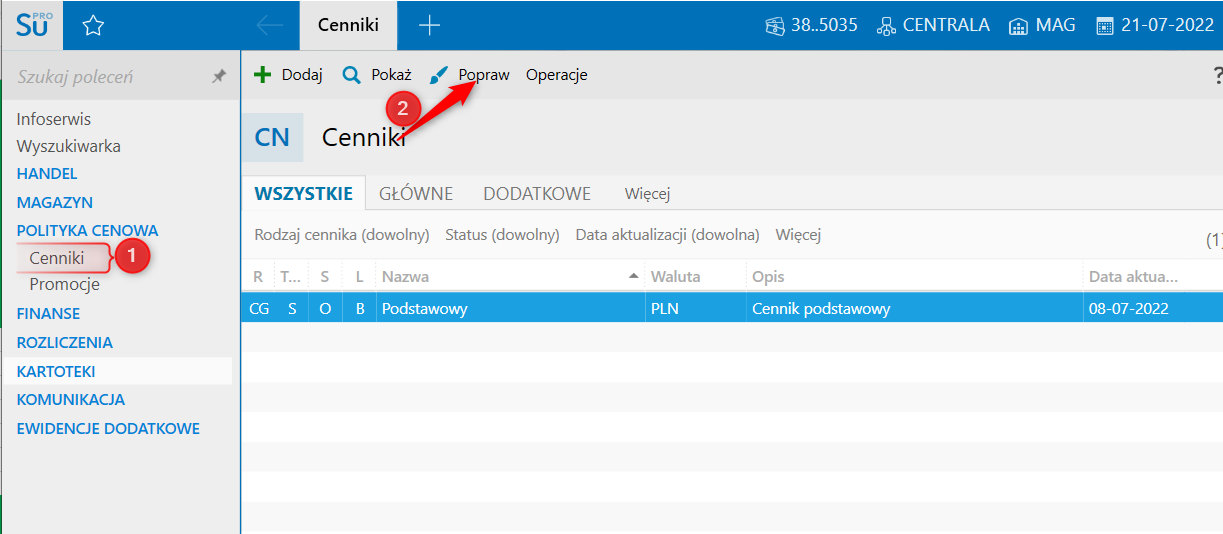This screenshot has height=534, width=1223.
Task: Switch to the DODATKOWE tab
Action: [537, 194]
